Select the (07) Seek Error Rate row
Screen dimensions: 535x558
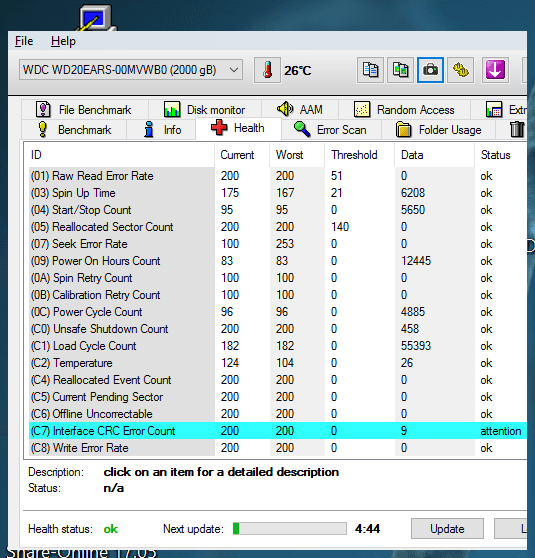pyautogui.click(x=278, y=244)
